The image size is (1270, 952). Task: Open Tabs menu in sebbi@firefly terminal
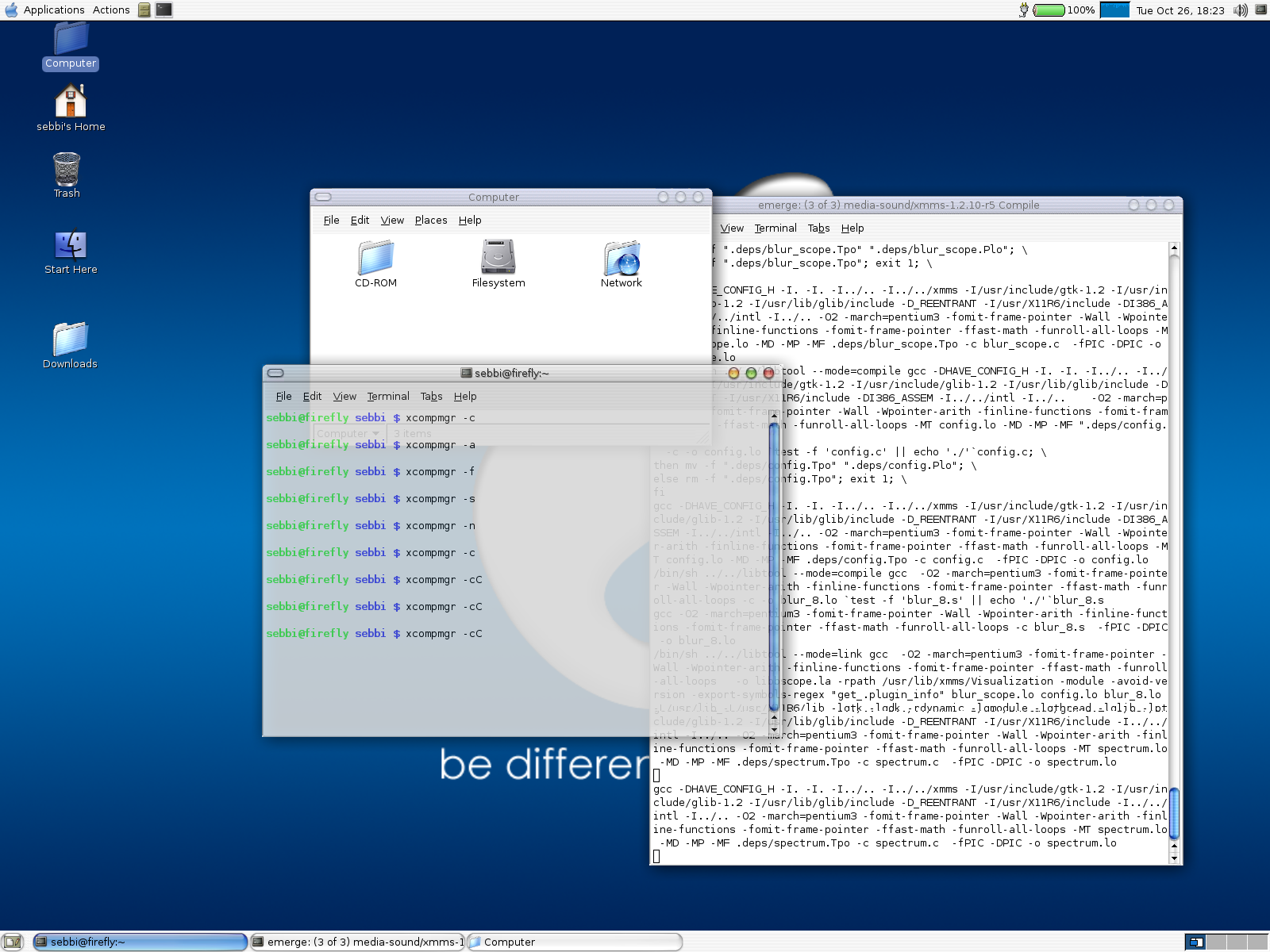tap(431, 397)
